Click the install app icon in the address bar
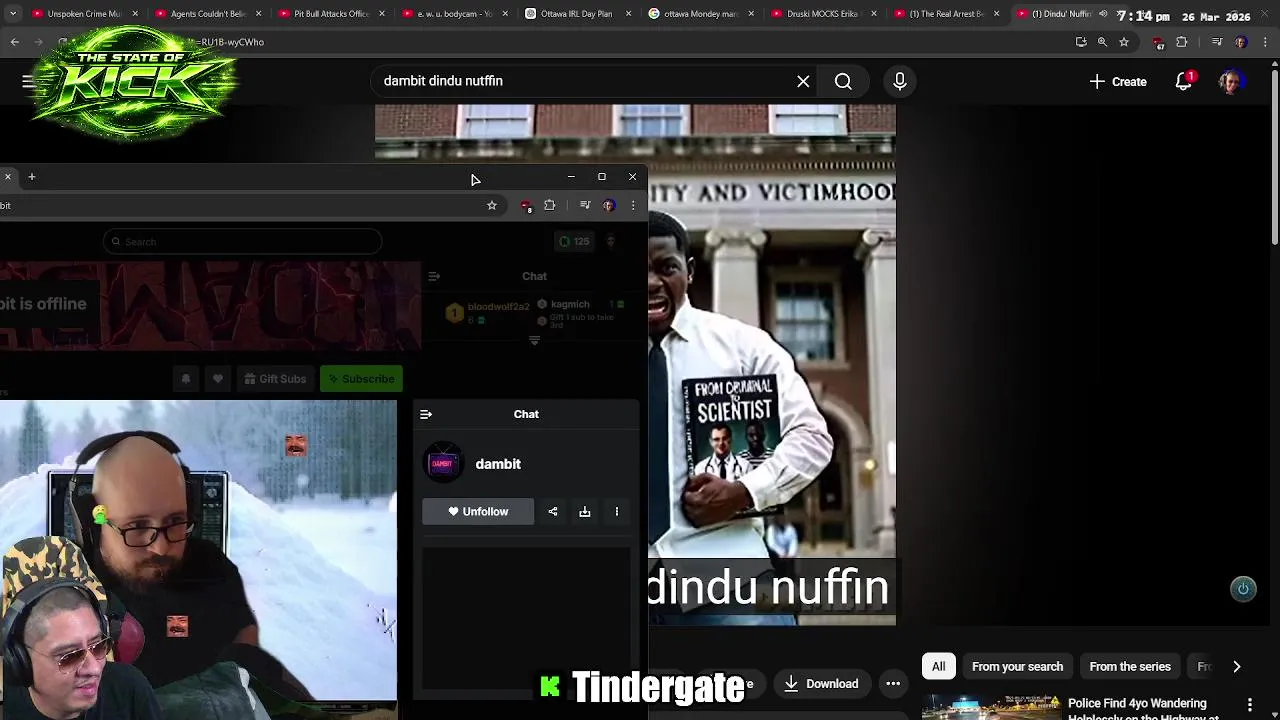 coord(1081,42)
